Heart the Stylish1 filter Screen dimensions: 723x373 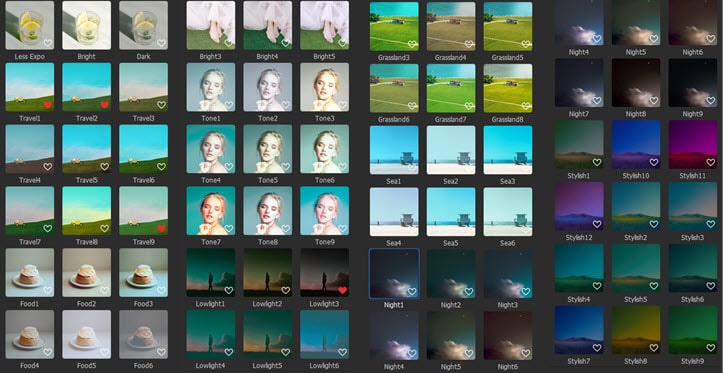pyautogui.click(x=597, y=162)
